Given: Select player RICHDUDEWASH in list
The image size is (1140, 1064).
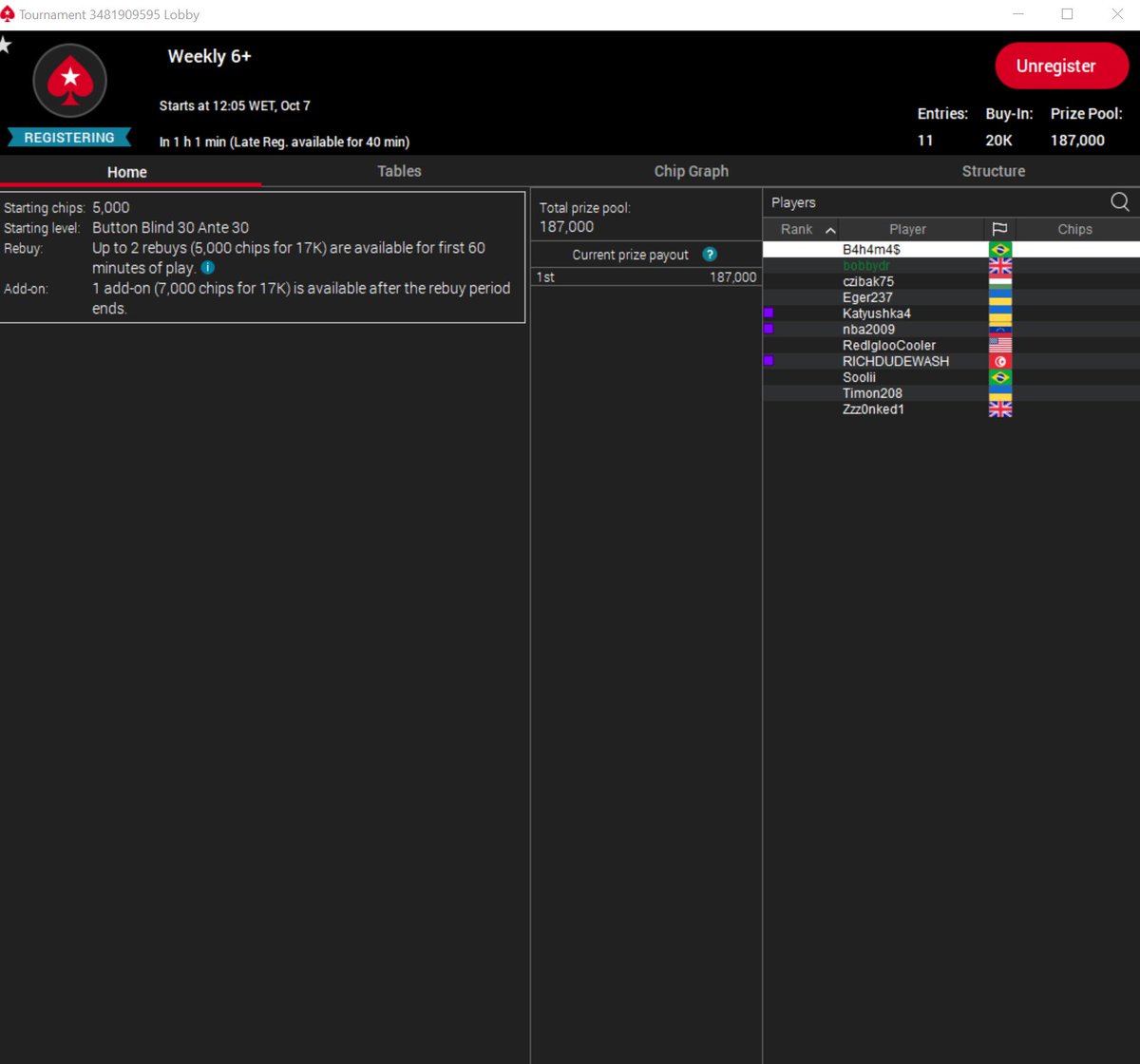Looking at the screenshot, I should [x=951, y=361].
